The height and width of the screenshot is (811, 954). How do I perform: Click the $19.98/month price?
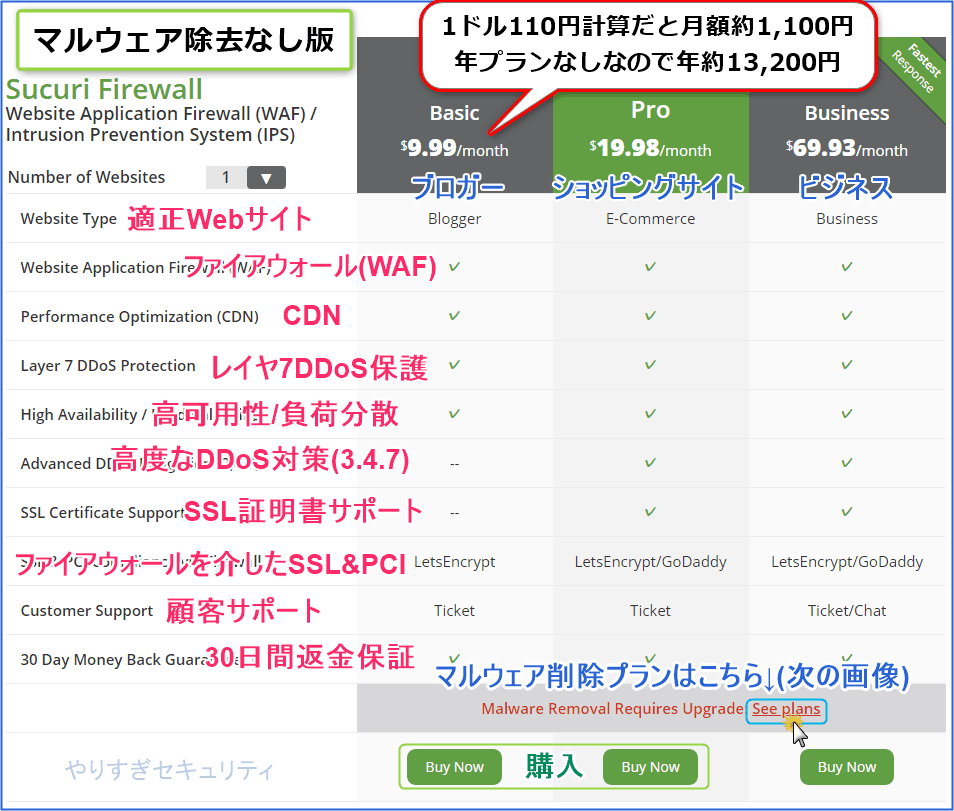pos(650,148)
